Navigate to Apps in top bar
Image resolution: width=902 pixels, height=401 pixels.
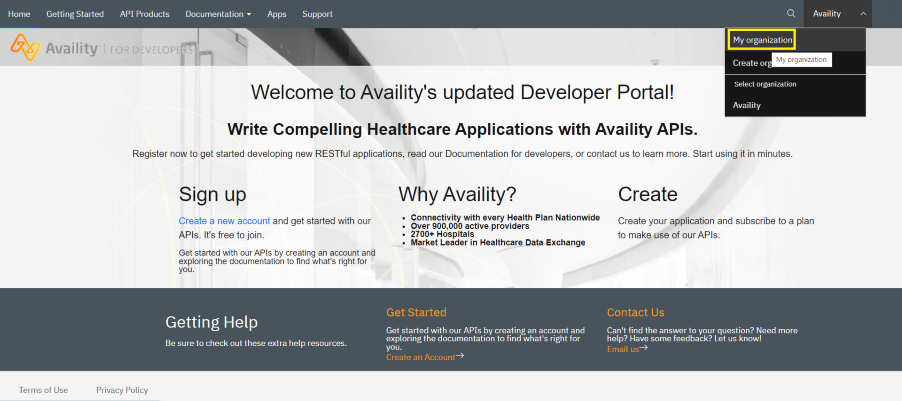pyautogui.click(x=277, y=14)
